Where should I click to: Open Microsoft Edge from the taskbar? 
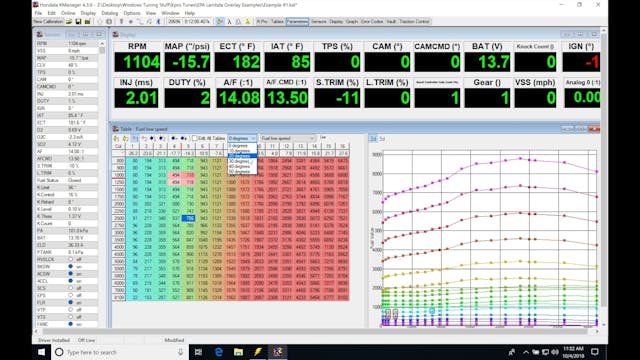(218, 352)
